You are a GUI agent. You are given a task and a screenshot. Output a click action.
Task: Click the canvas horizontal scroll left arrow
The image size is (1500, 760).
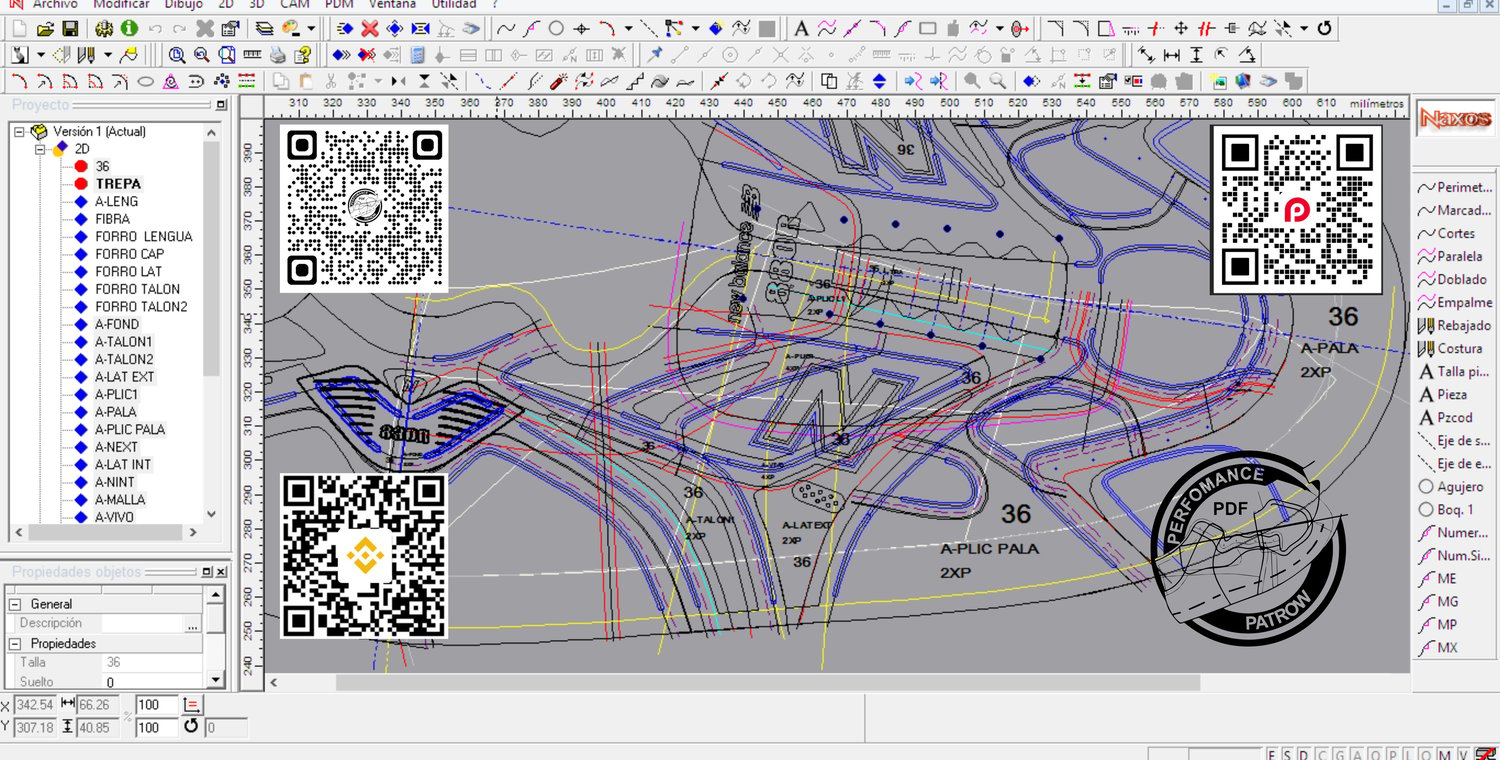point(276,682)
